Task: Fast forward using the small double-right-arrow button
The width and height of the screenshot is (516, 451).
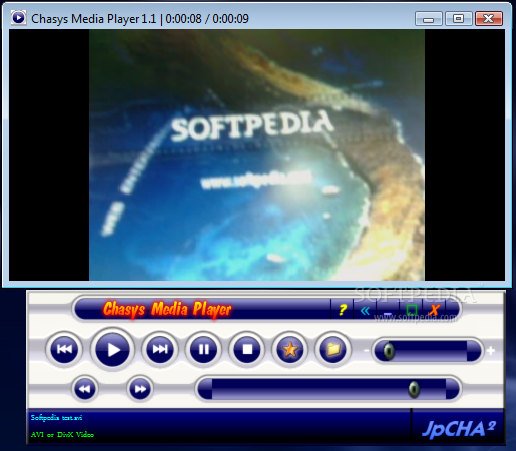Action: click(x=140, y=389)
